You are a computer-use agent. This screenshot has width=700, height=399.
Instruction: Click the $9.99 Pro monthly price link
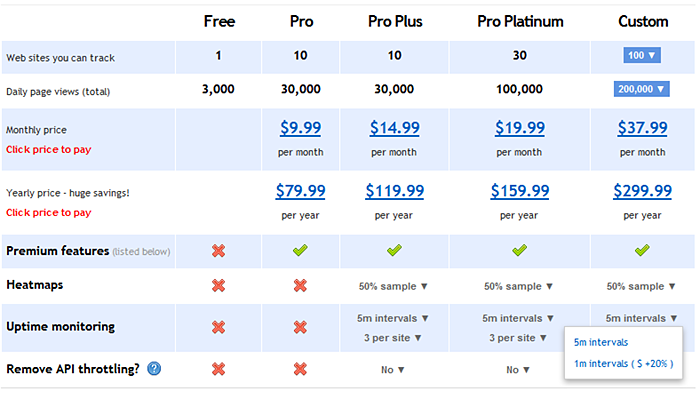pos(300,128)
